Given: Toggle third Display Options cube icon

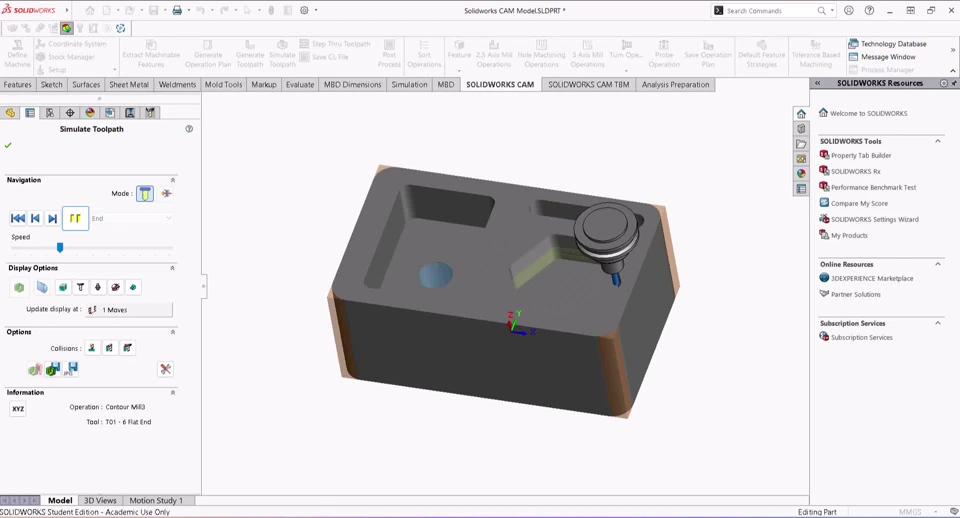Looking at the screenshot, I should [x=62, y=287].
